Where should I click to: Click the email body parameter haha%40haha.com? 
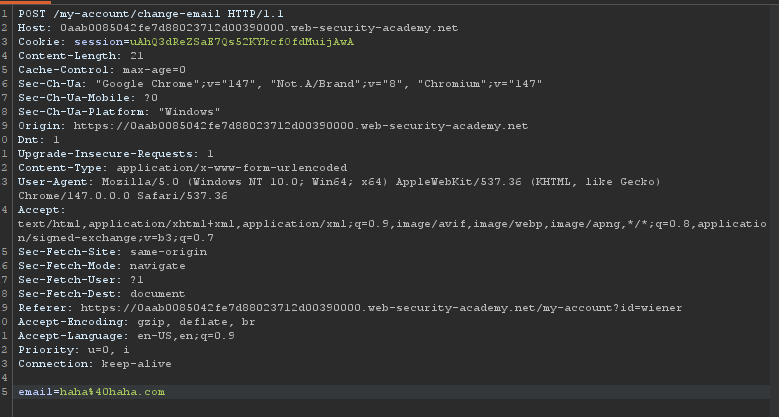[x=112, y=392]
